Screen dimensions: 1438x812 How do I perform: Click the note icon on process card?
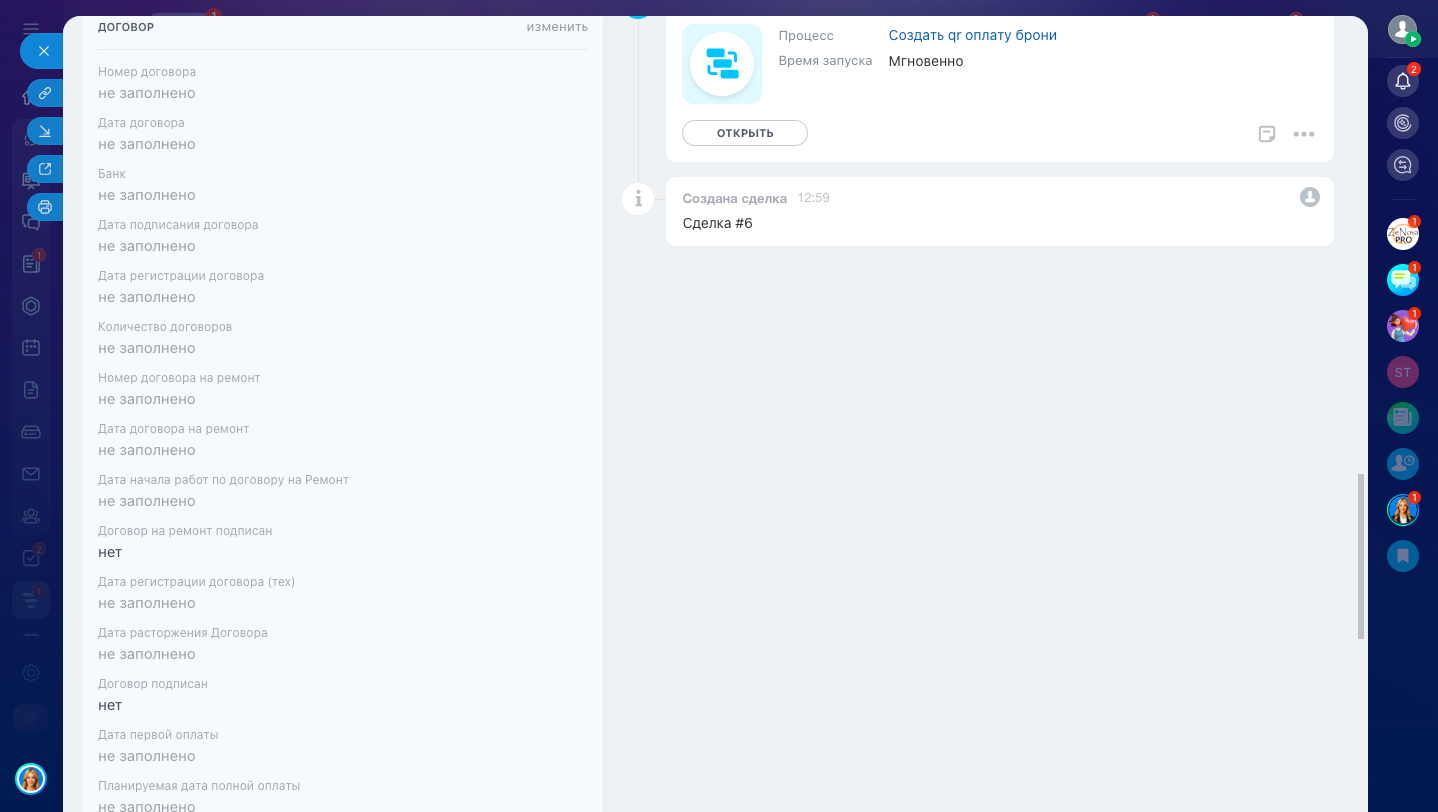(1267, 134)
